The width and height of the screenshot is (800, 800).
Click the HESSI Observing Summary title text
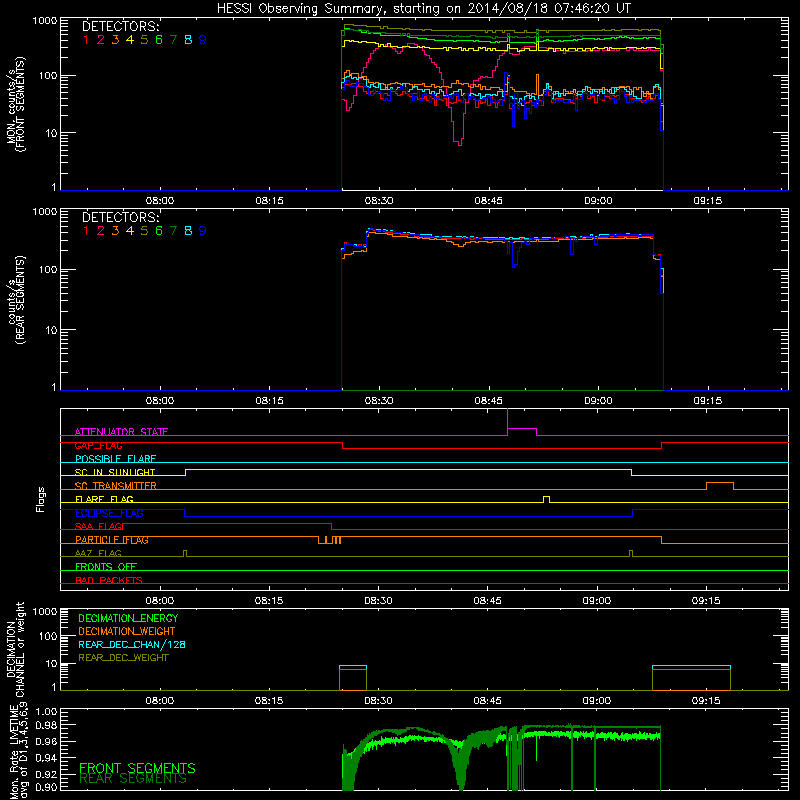tap(424, 8)
